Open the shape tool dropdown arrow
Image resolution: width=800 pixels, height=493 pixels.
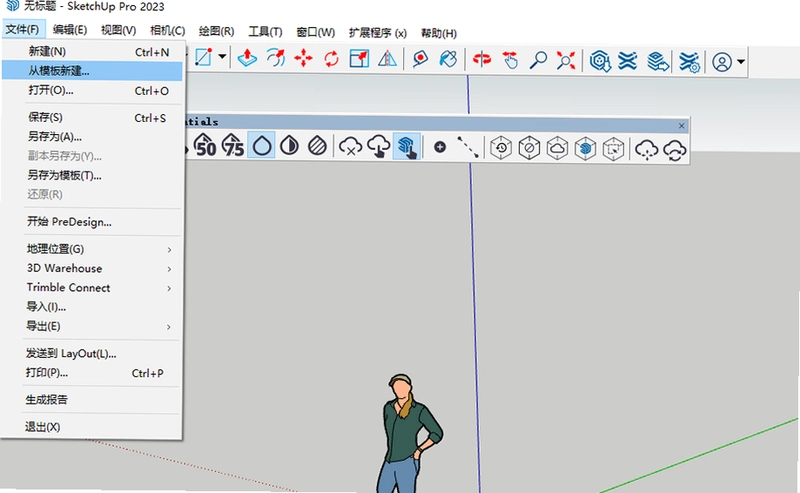[222, 57]
